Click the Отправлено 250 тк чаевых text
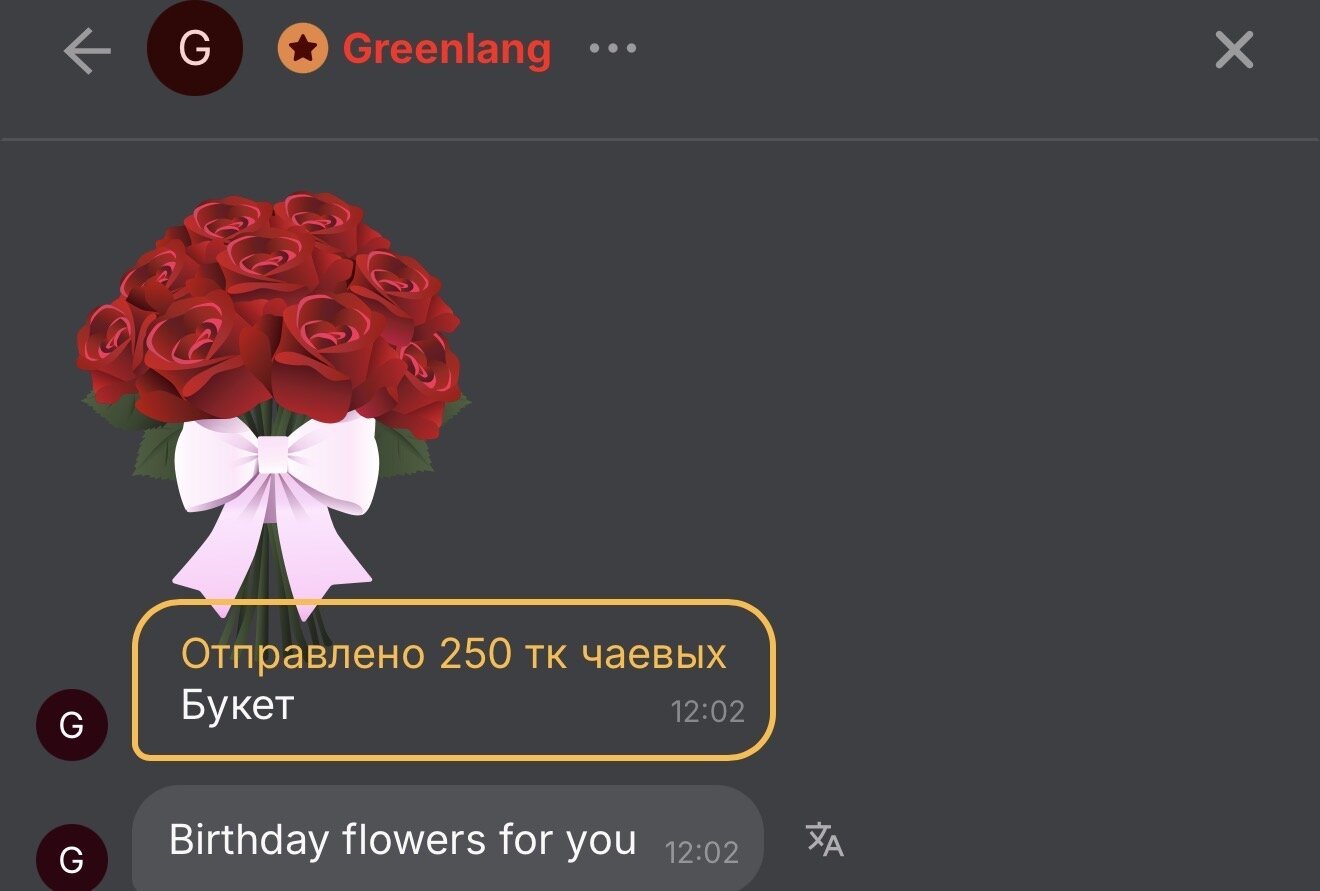 coord(453,654)
